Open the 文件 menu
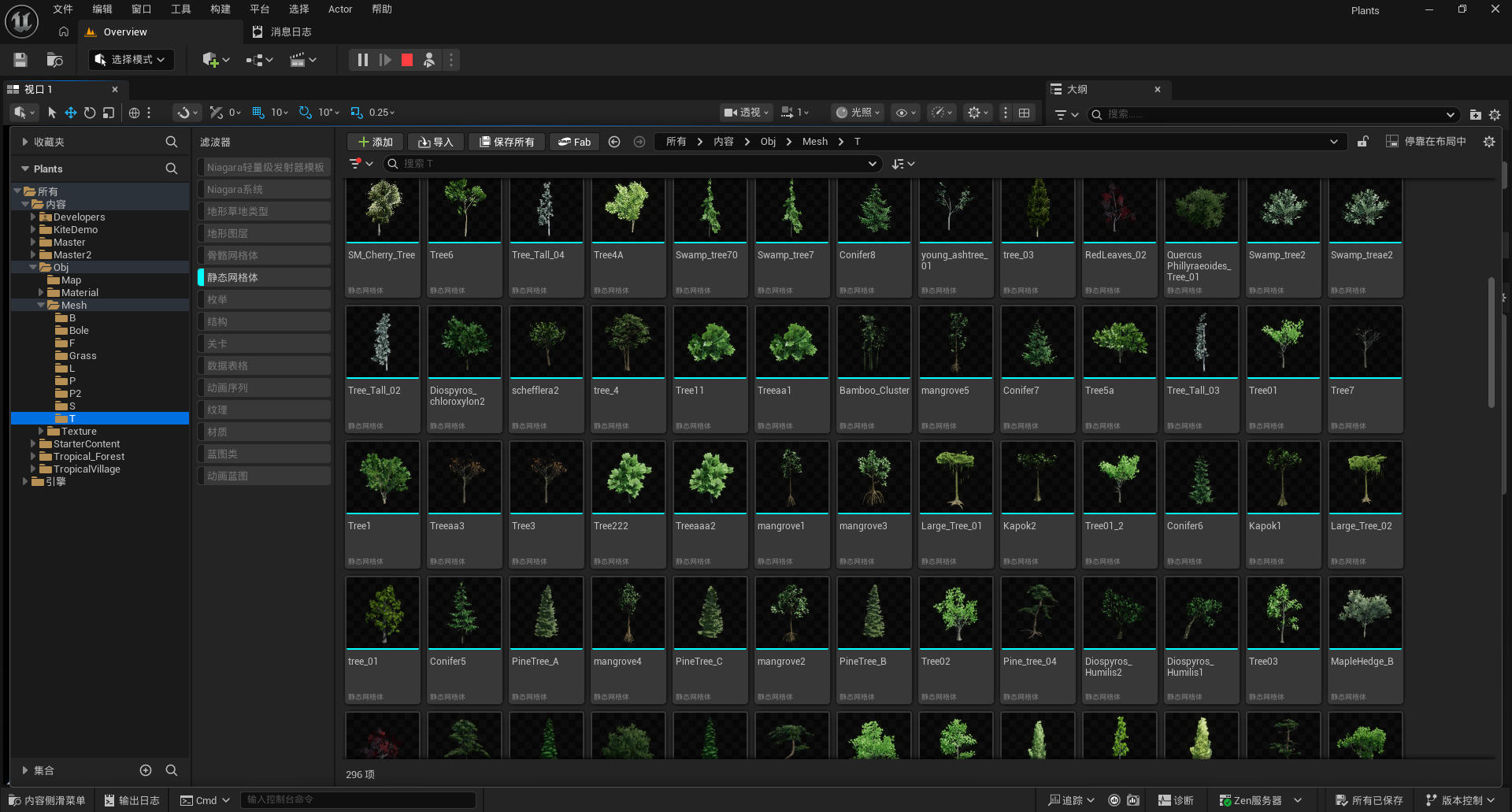The height and width of the screenshot is (812, 1512). click(x=63, y=9)
